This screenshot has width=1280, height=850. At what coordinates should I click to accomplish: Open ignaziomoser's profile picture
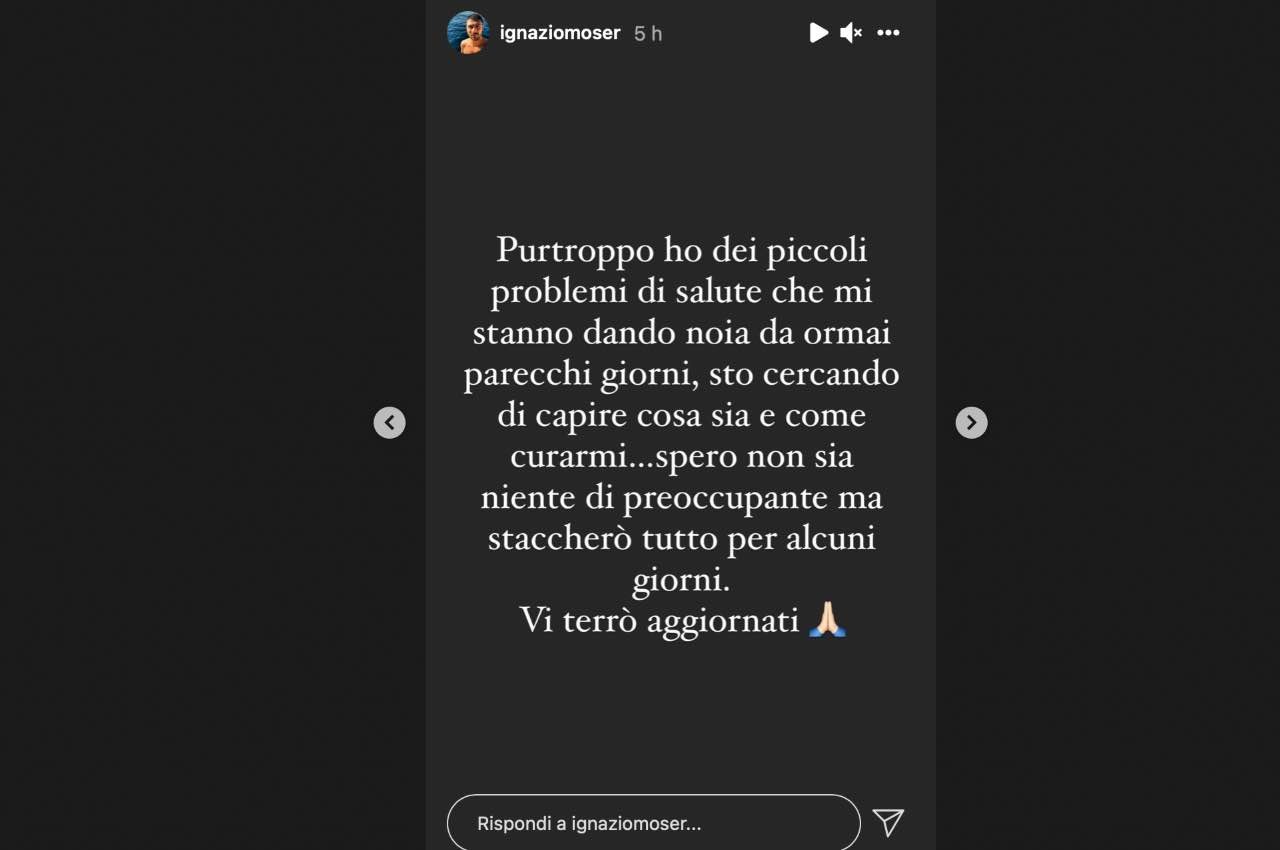(468, 33)
